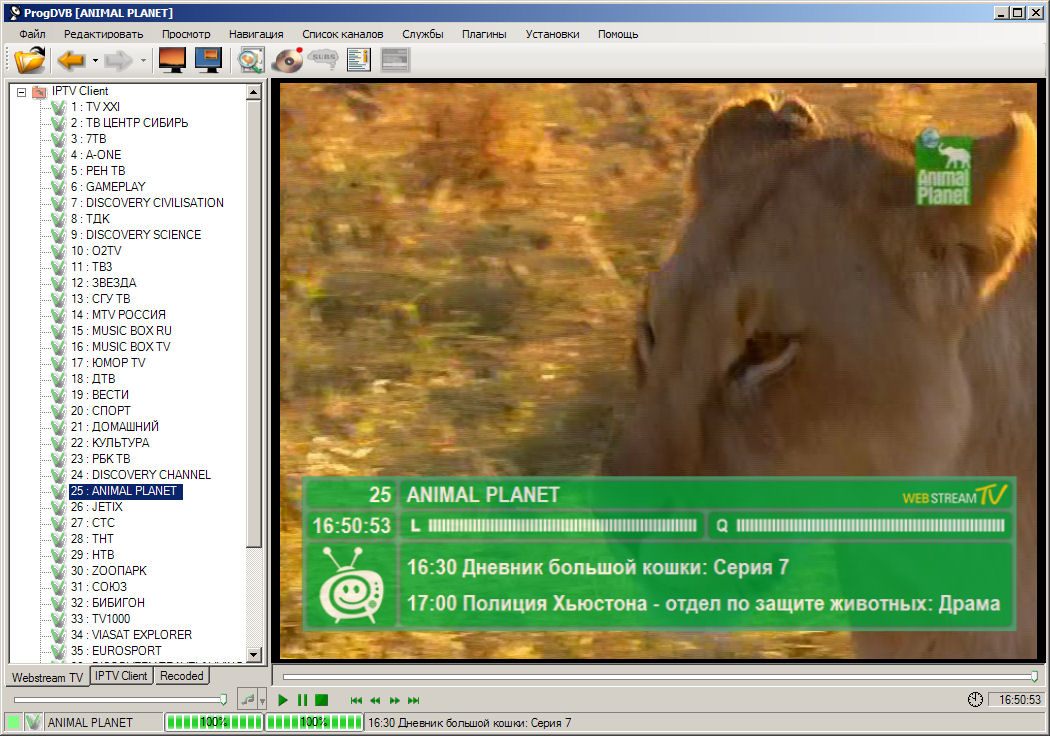Click status text 16:30 Дневник большой кошки
The width and height of the screenshot is (1050, 736).
click(x=469, y=723)
